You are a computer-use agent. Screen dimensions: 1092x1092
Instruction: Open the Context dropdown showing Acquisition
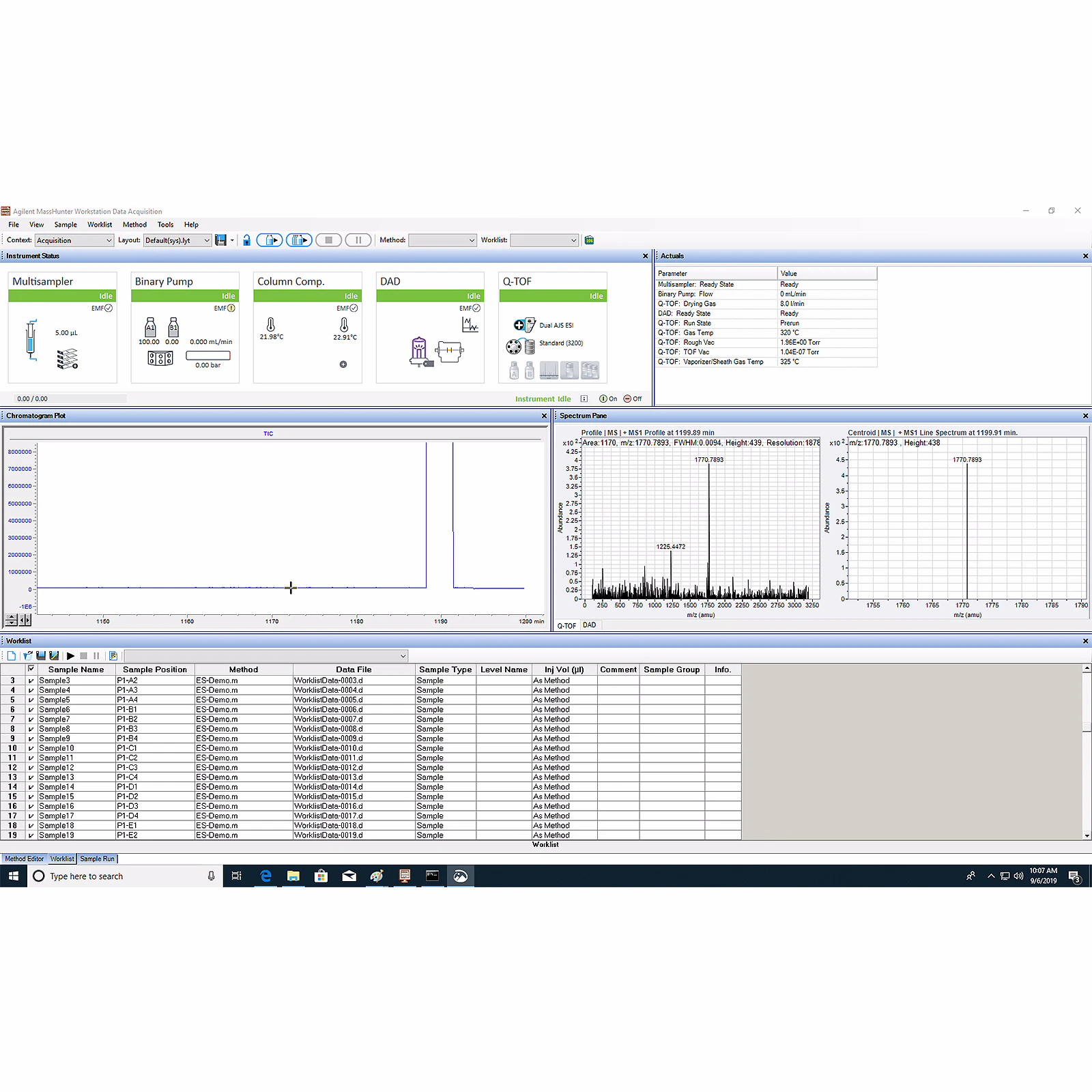tap(74, 240)
